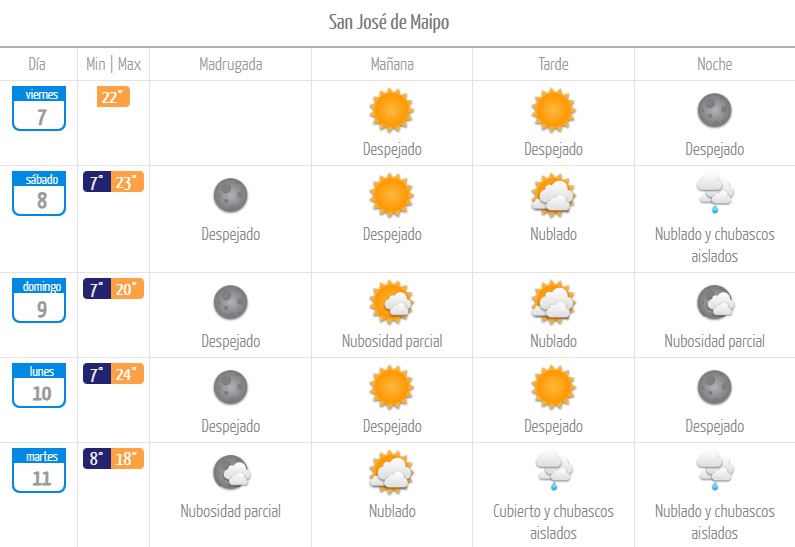Click the rain icon for Tuesday afternoon
Image resolution: width=795 pixels, height=547 pixels.
[553, 470]
